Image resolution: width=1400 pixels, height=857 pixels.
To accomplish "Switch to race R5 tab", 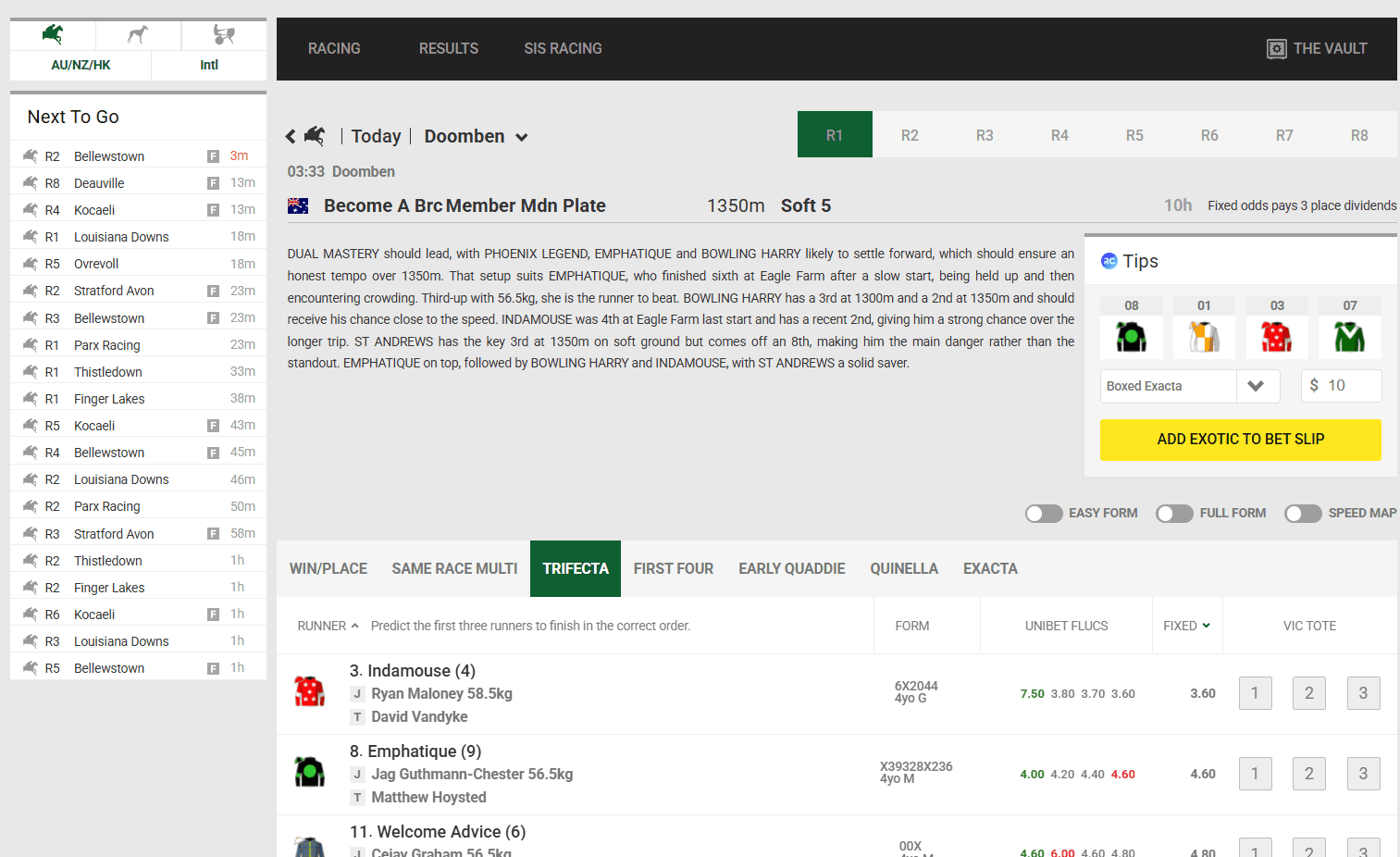I will [x=1134, y=135].
